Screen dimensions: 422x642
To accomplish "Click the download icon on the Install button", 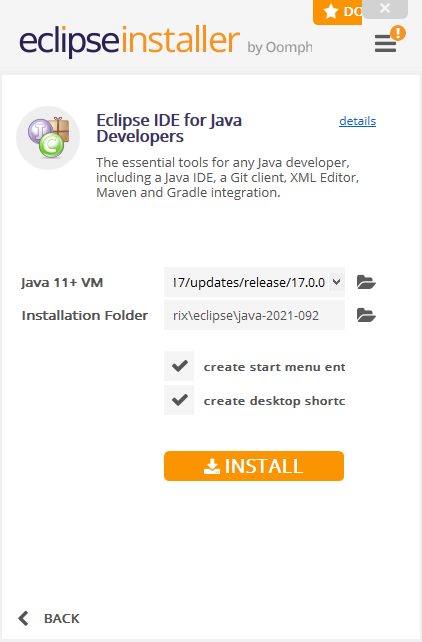I will coord(212,466).
